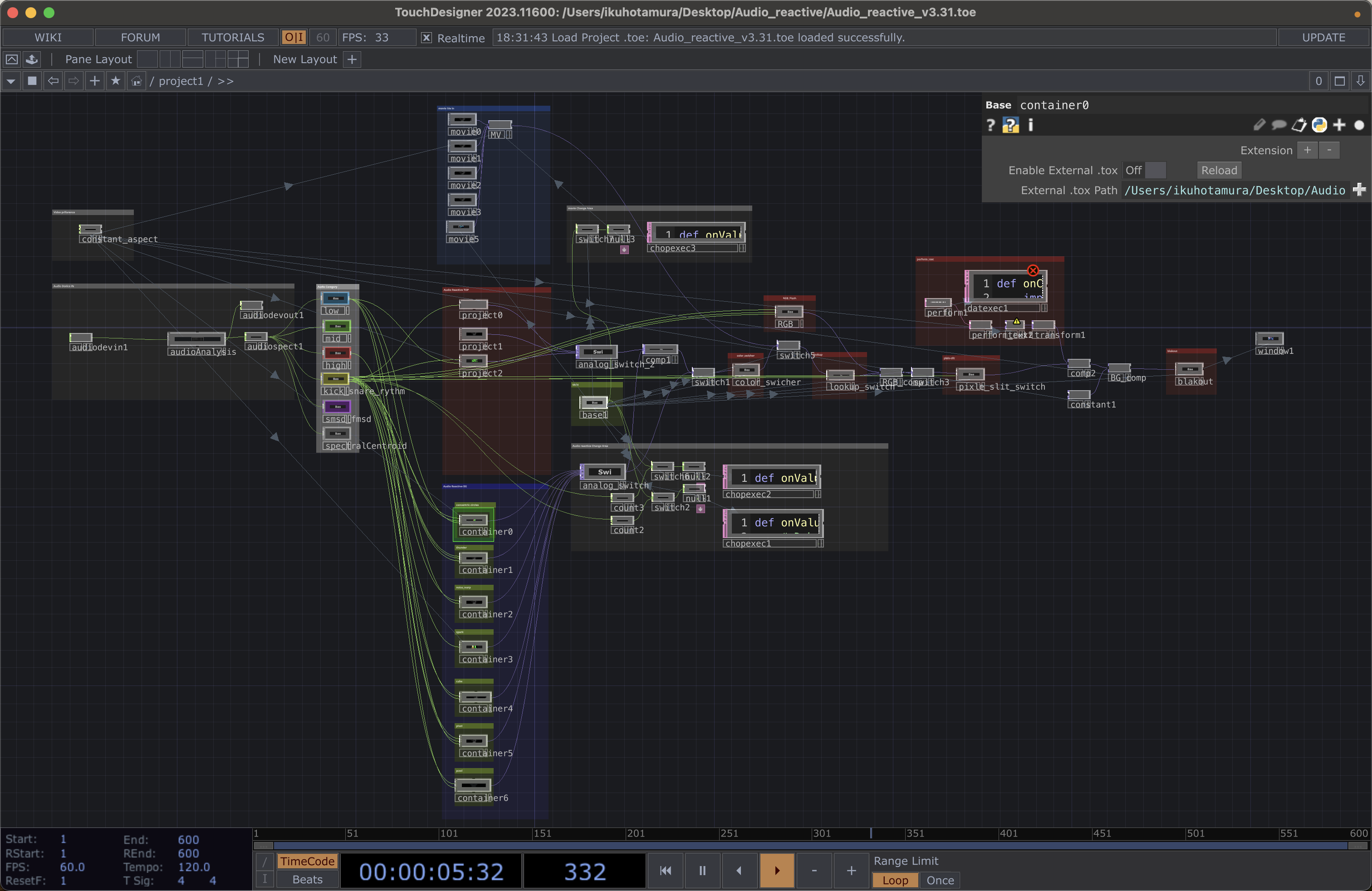Switch timeline to TimeCode mode
The width and height of the screenshot is (1372, 891).
pyautogui.click(x=307, y=861)
